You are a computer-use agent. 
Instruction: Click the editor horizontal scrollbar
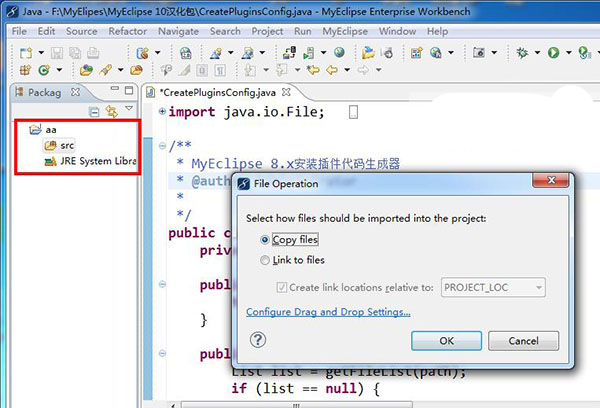297,405
